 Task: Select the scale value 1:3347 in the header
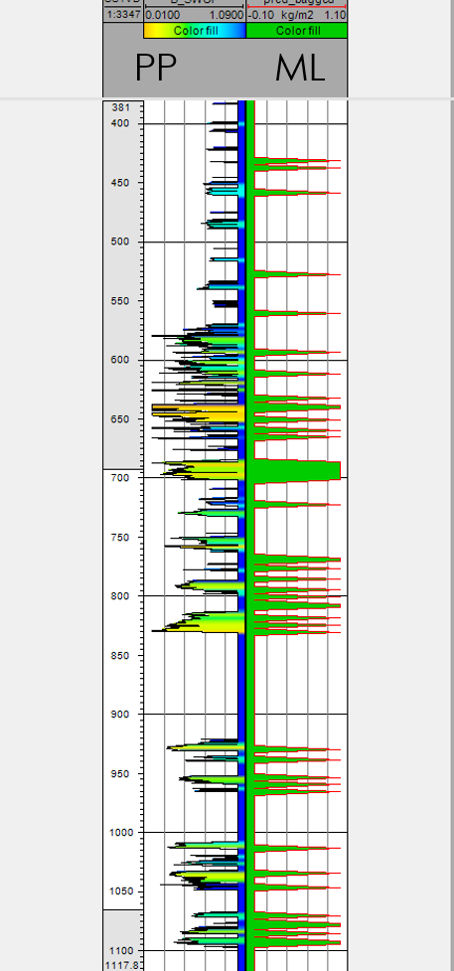tap(123, 14)
